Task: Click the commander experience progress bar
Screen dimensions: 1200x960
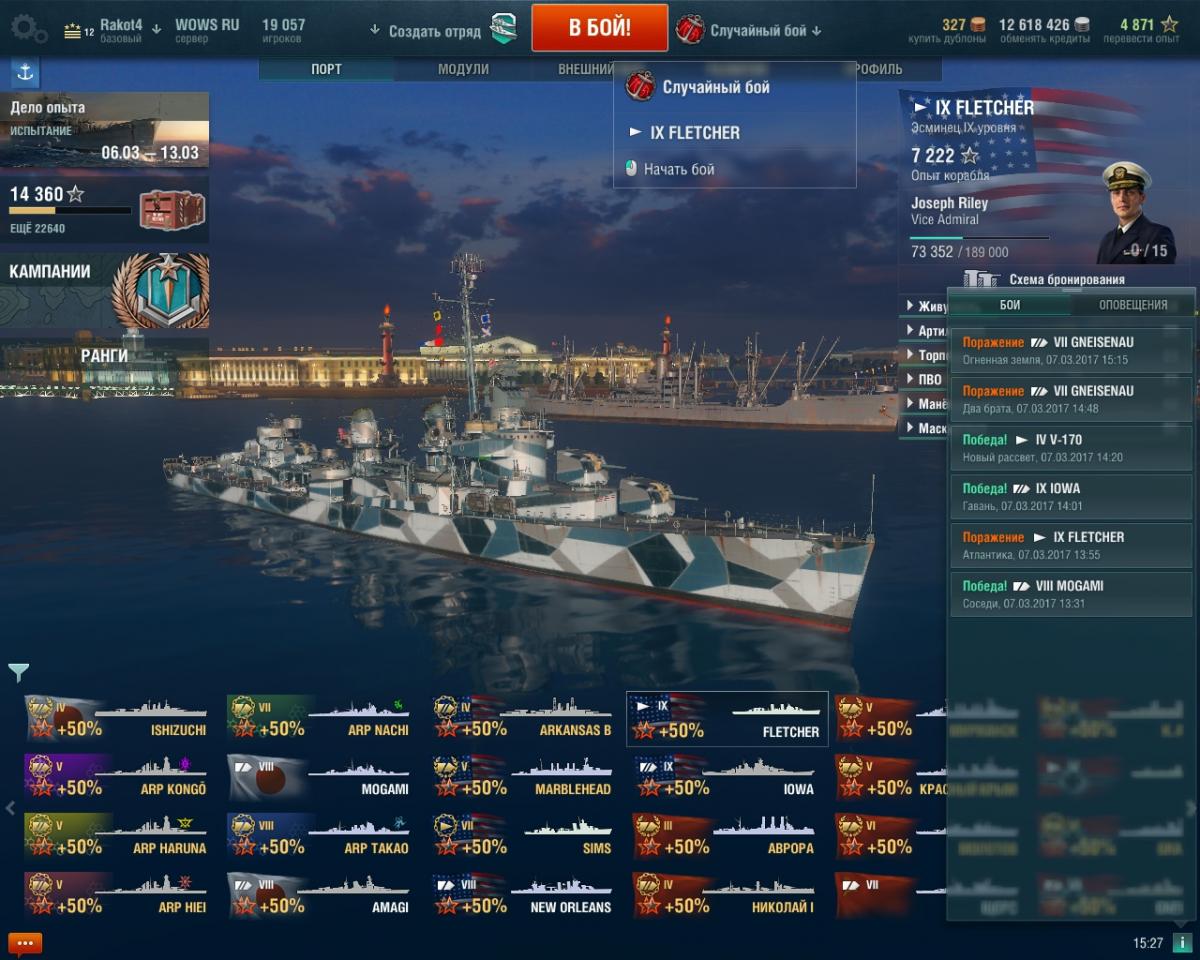Action: (x=980, y=238)
